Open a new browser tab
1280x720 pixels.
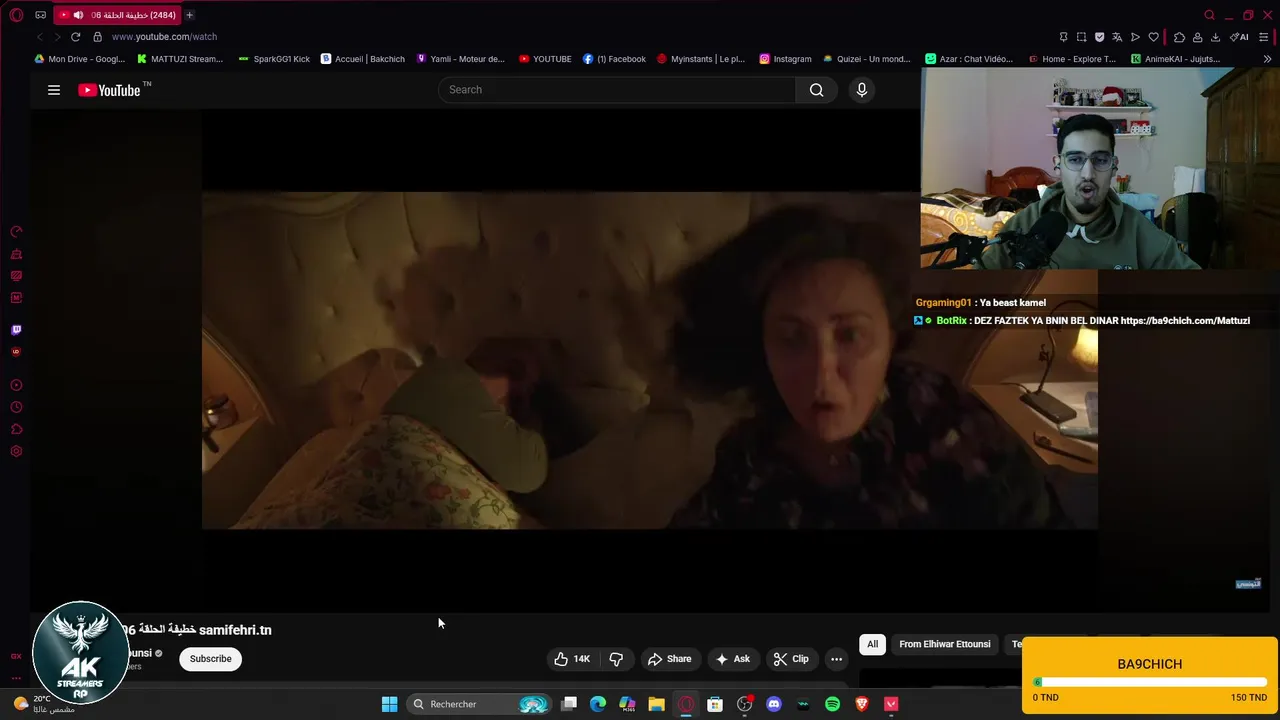point(189,15)
